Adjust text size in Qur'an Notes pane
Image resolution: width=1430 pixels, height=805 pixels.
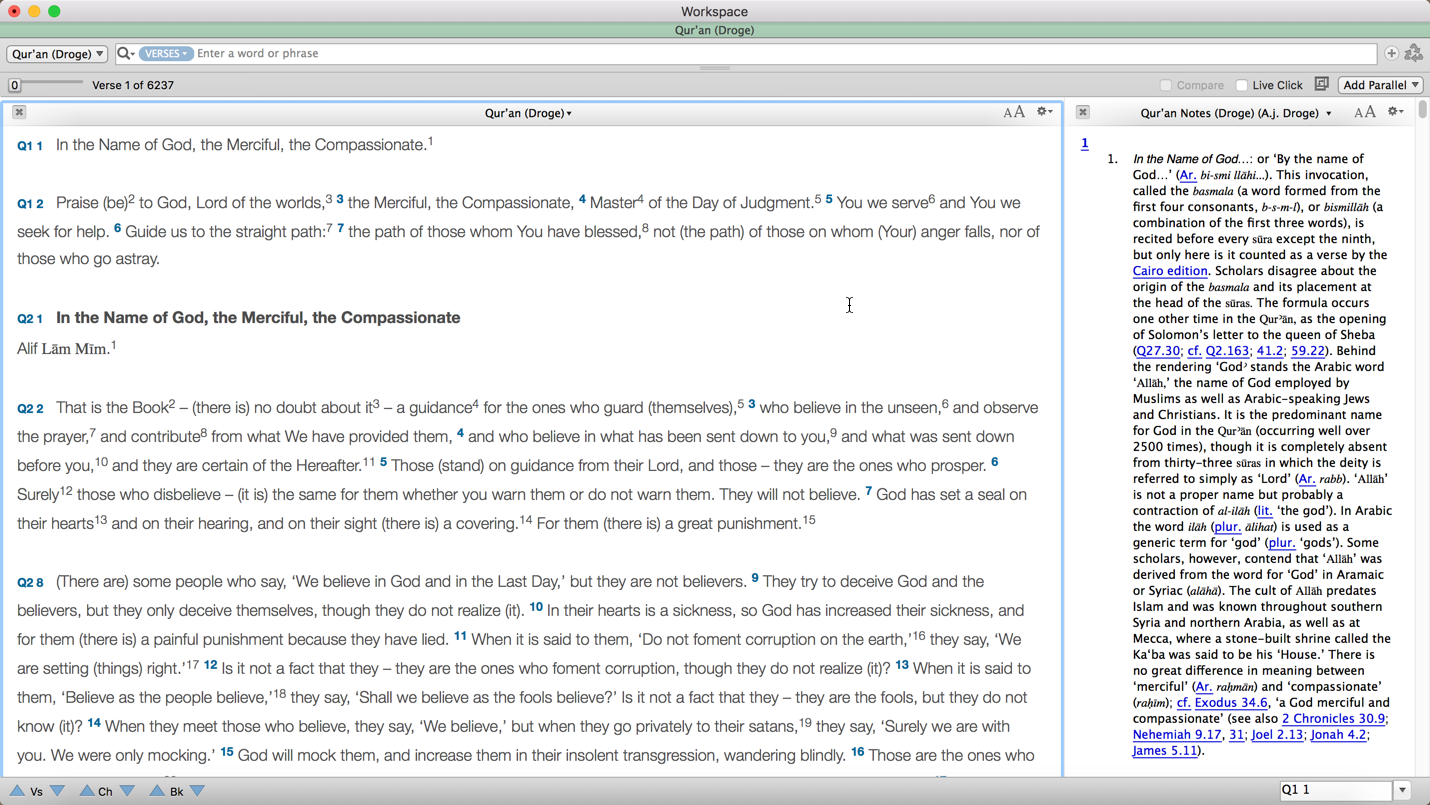tap(1365, 112)
